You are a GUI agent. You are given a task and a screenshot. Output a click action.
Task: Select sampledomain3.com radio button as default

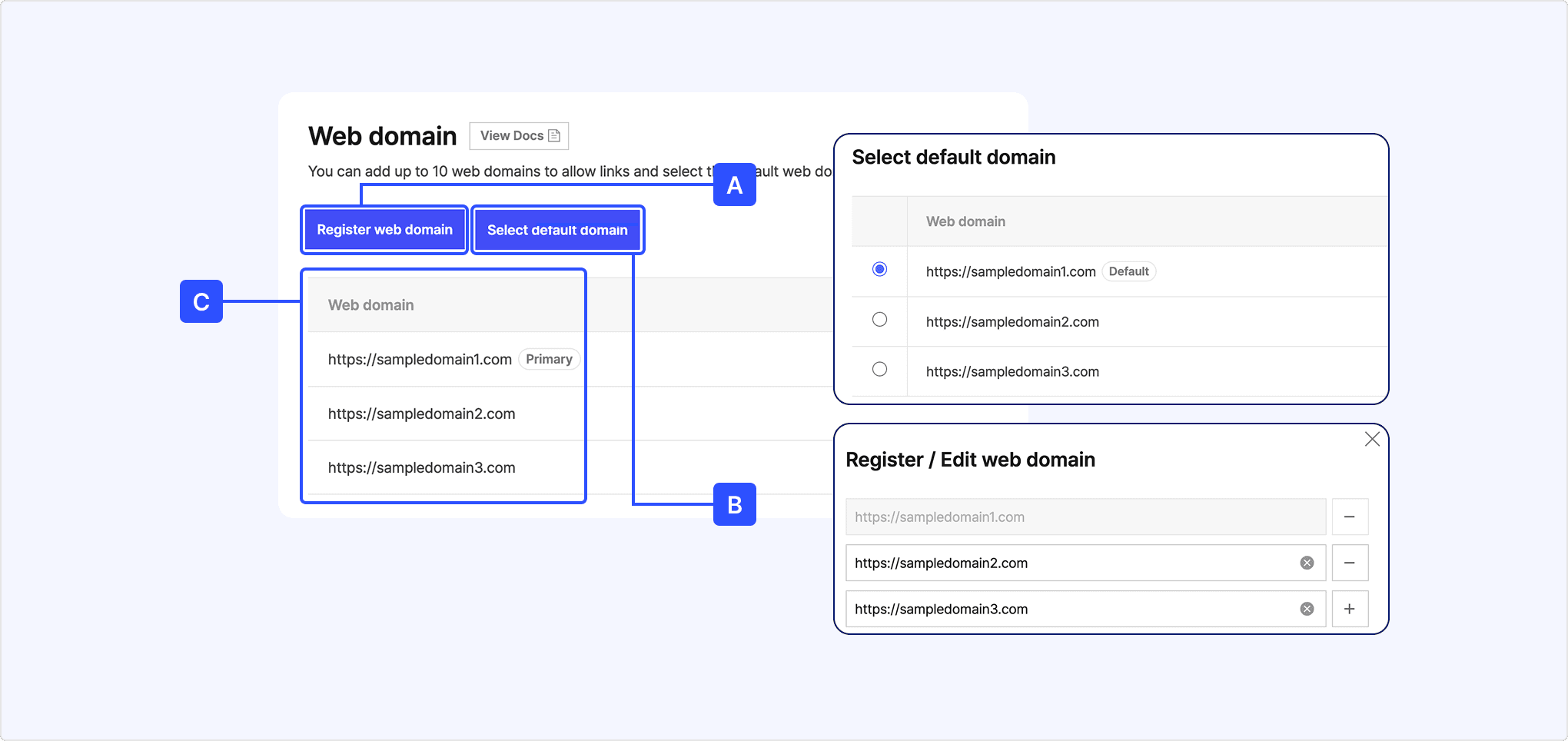tap(879, 370)
